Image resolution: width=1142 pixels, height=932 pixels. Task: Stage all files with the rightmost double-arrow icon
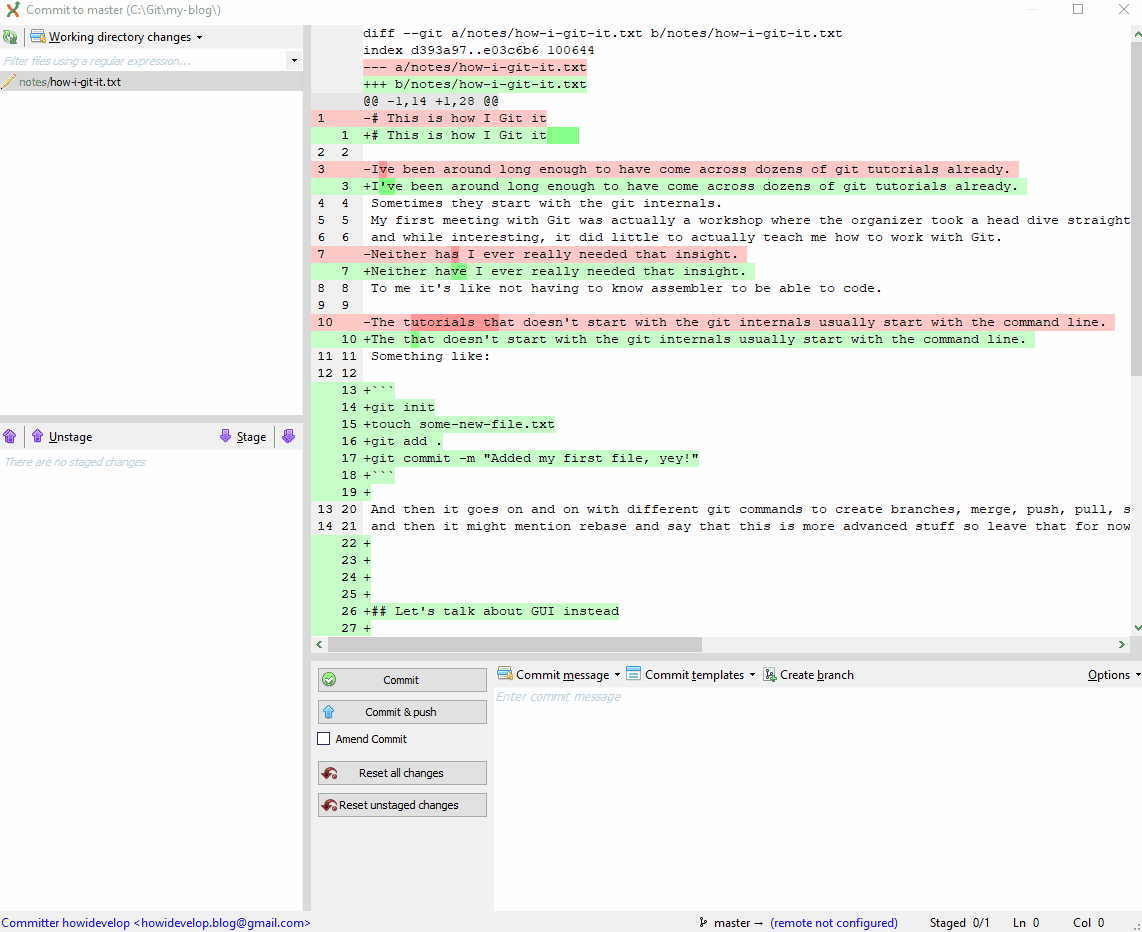pos(289,436)
